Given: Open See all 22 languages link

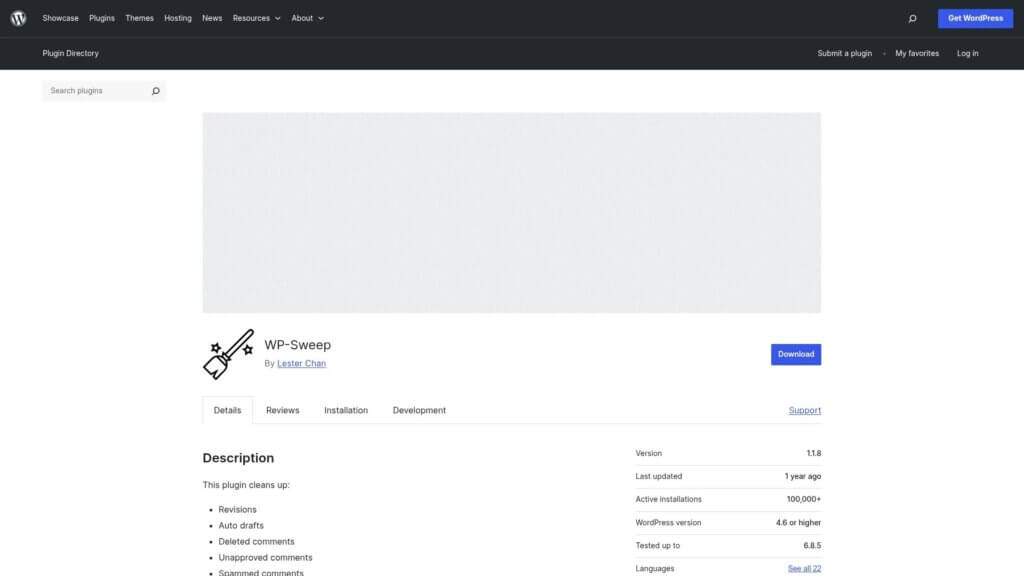Looking at the screenshot, I should 804,568.
